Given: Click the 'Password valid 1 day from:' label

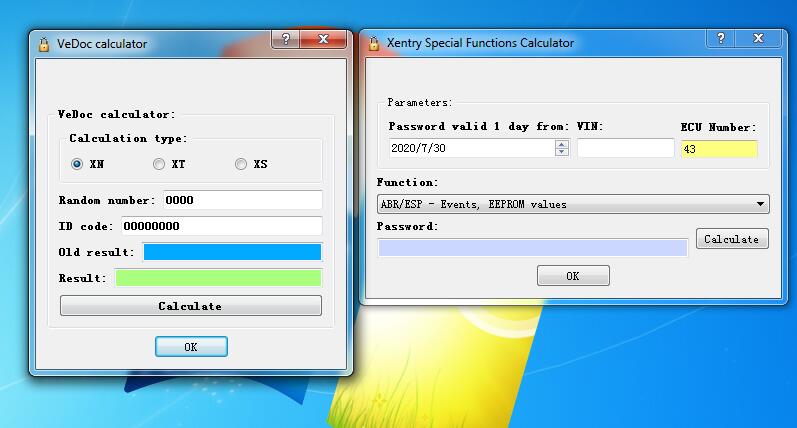Looking at the screenshot, I should [x=478, y=126].
